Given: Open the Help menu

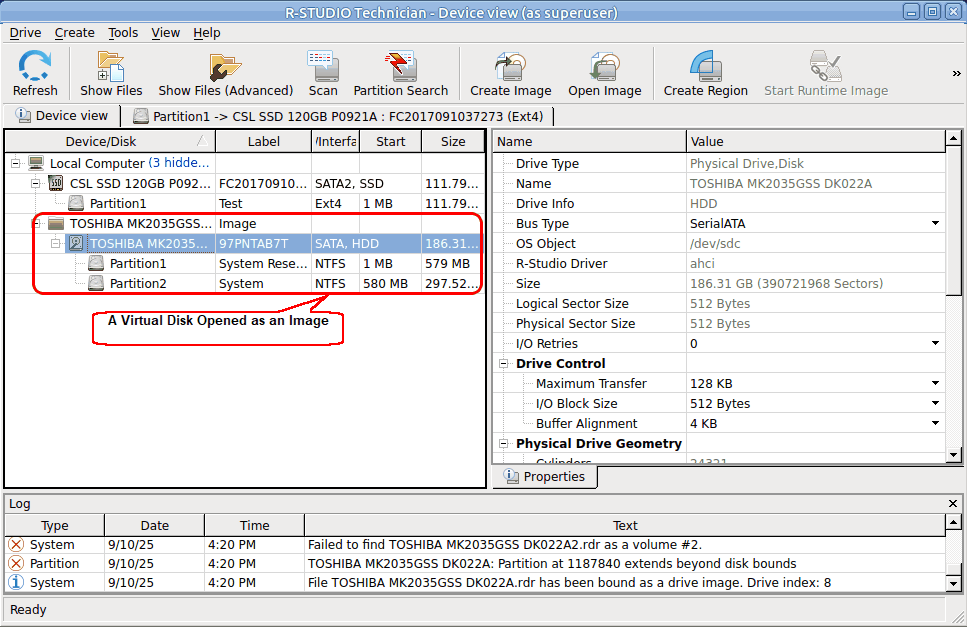Looking at the screenshot, I should point(207,33).
